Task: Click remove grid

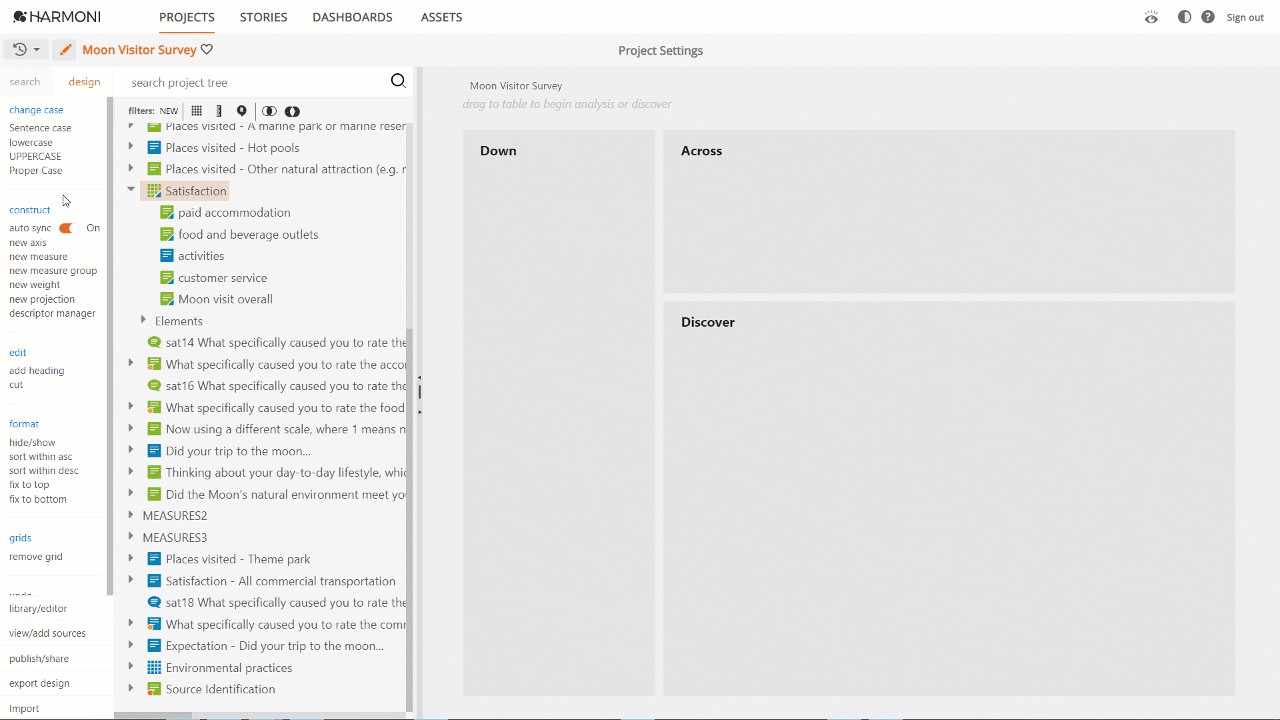Action: click(36, 556)
